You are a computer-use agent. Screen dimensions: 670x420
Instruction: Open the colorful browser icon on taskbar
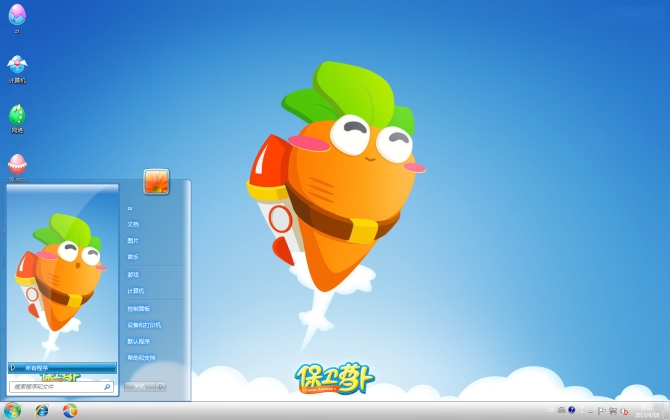[x=70, y=411]
